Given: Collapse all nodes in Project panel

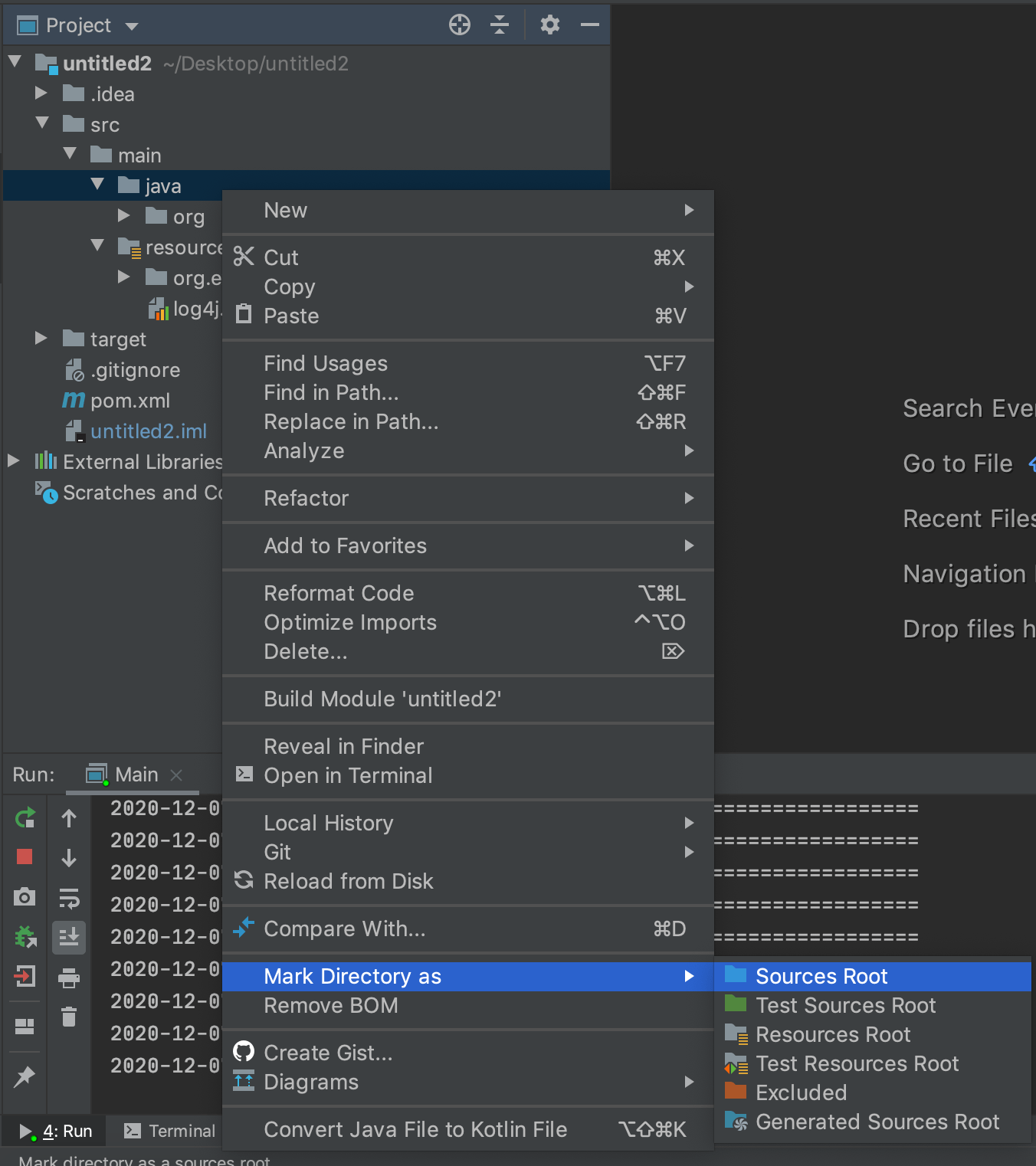Looking at the screenshot, I should 500,25.
